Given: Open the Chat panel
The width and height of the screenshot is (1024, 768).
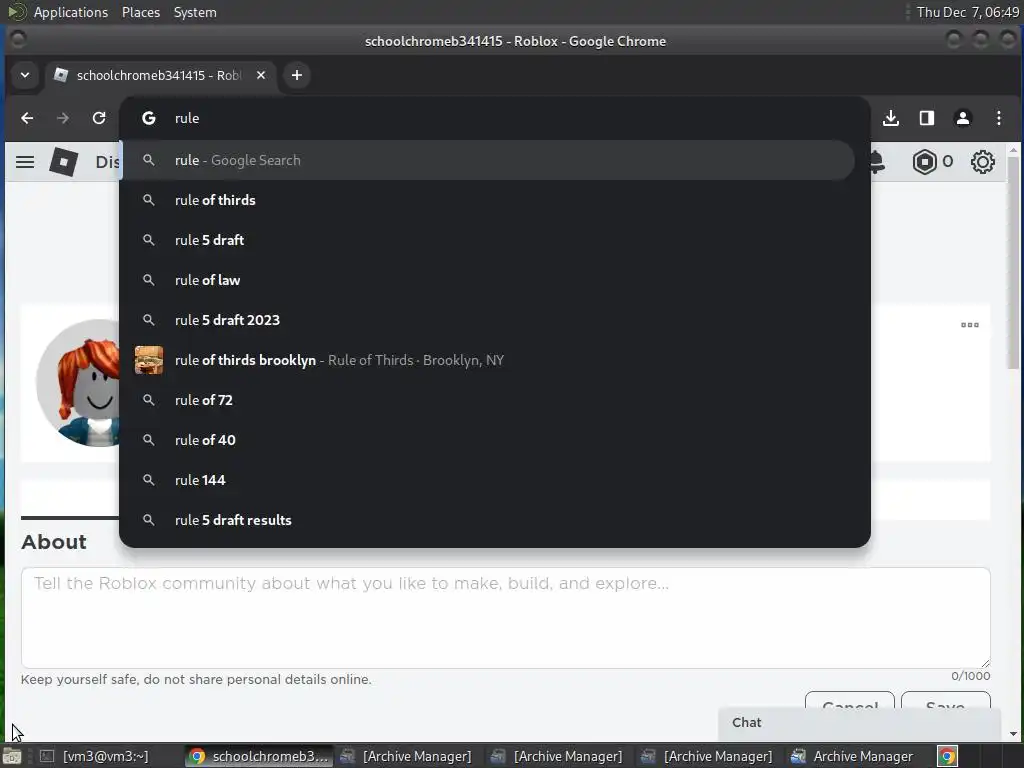Looking at the screenshot, I should pyautogui.click(x=859, y=723).
